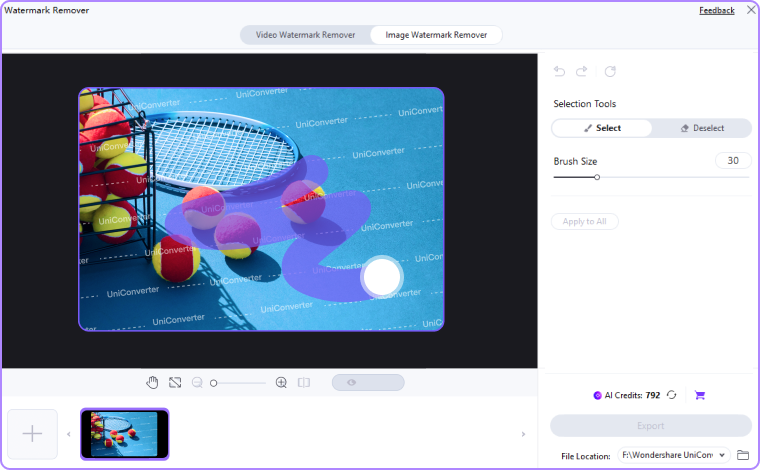Toggle the eye preview button
760x470 pixels.
coord(368,382)
